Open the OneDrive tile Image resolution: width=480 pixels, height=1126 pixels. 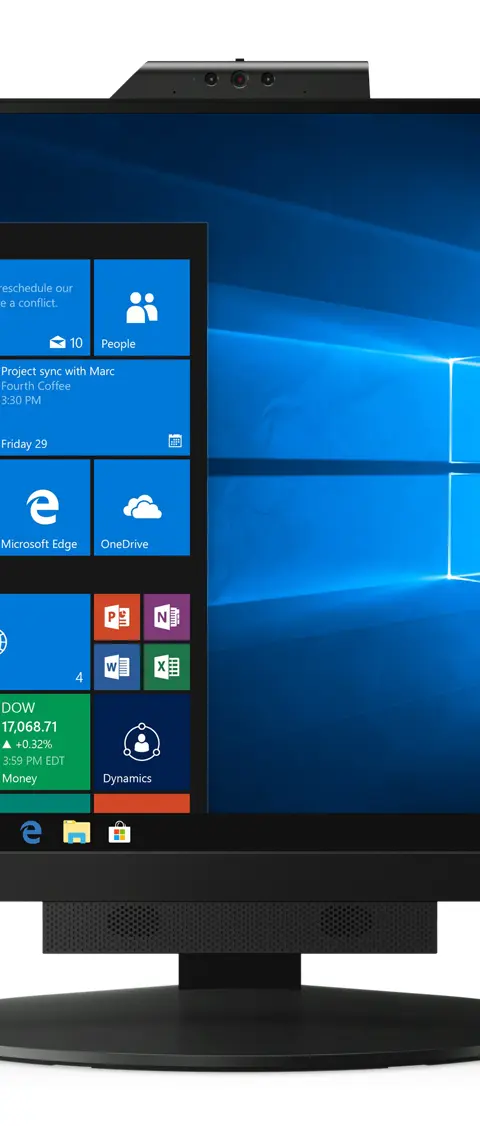[142, 507]
